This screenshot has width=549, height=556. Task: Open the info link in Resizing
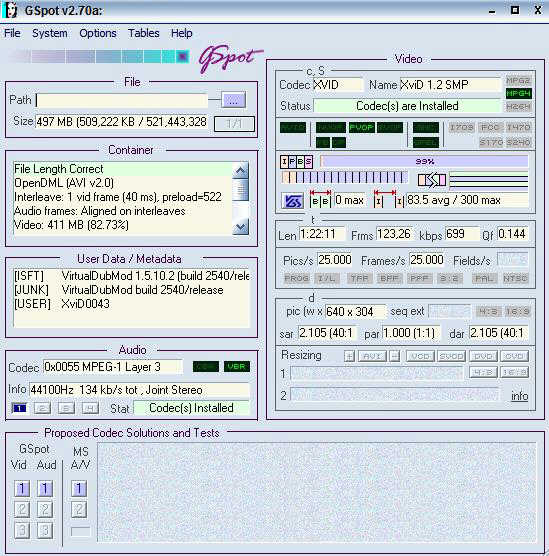pyautogui.click(x=519, y=396)
